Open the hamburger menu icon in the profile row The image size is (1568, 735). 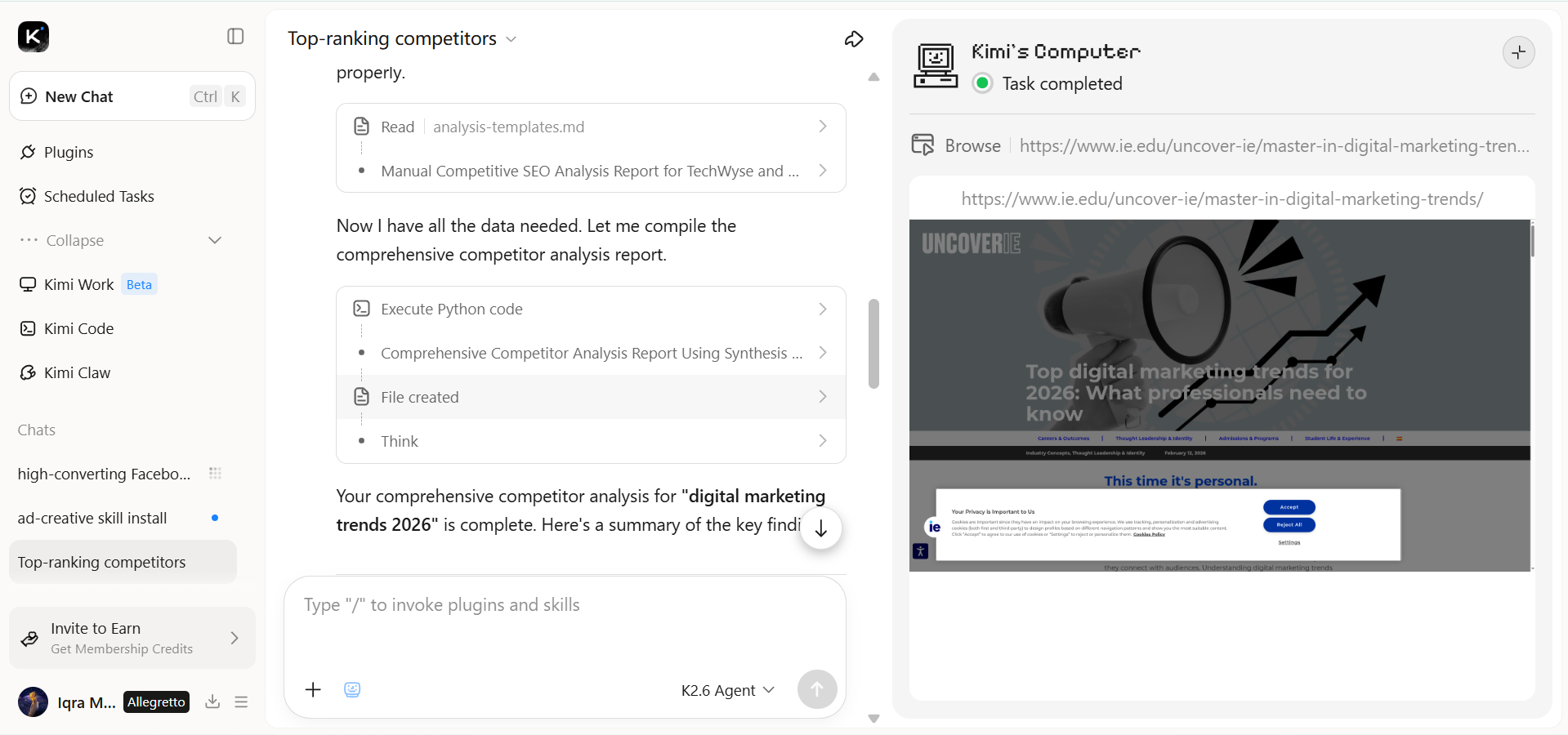click(241, 702)
